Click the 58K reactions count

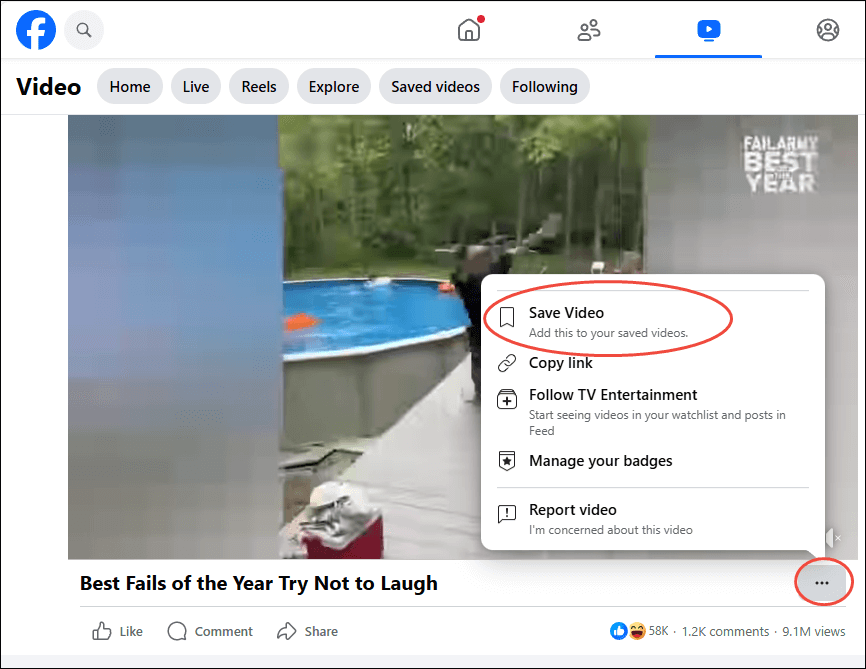pyautogui.click(x=658, y=631)
